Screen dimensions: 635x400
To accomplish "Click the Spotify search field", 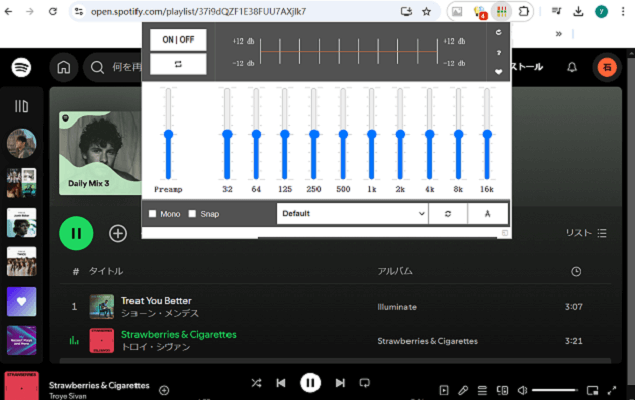I will tap(113, 67).
